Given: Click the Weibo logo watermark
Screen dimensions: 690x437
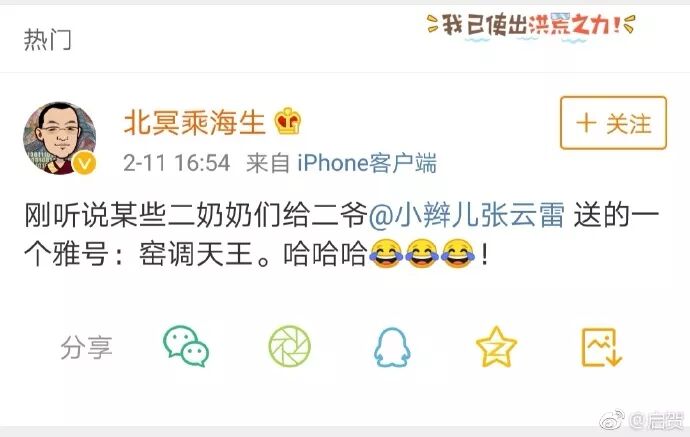Looking at the screenshot, I should pyautogui.click(x=612, y=419).
